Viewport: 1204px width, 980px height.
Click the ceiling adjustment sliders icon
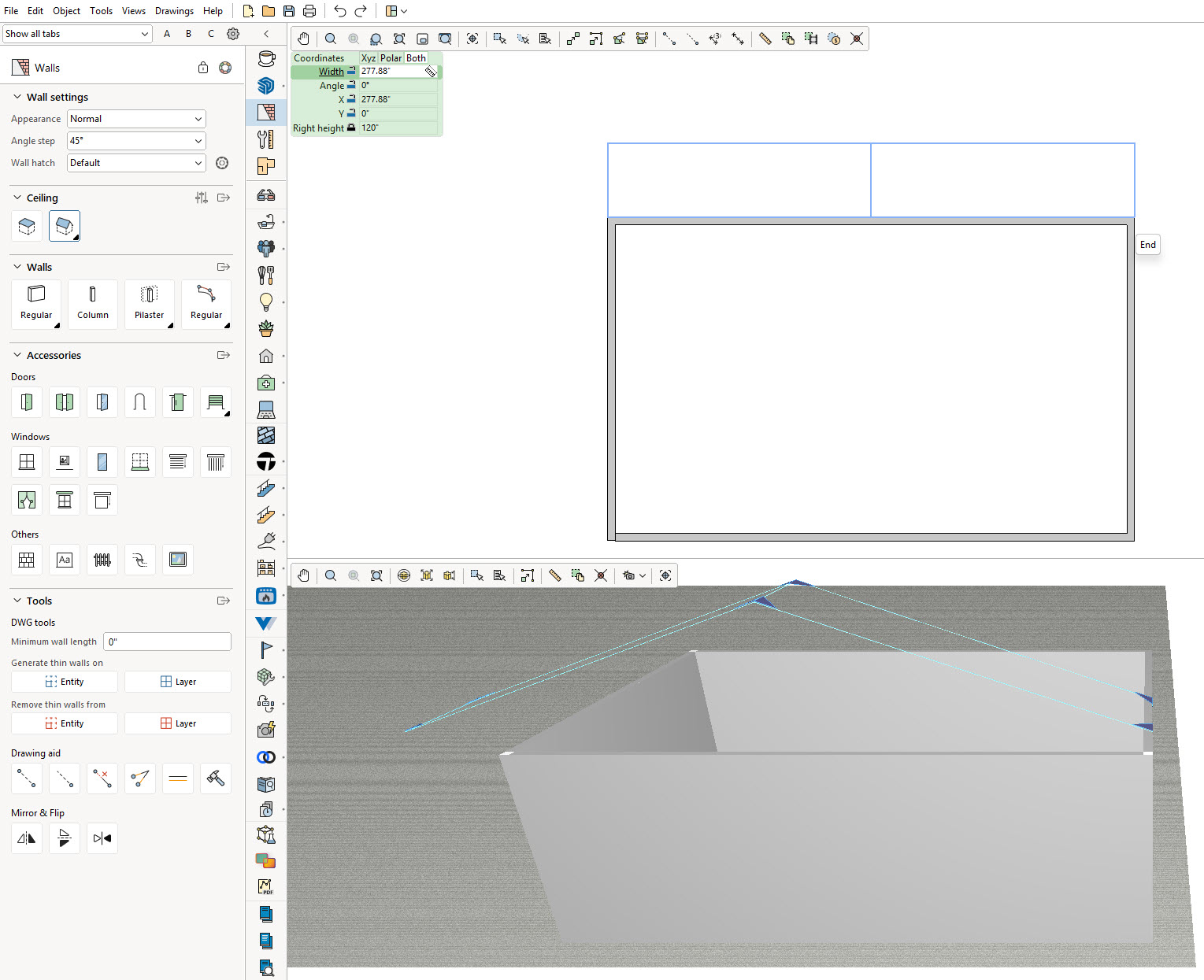click(x=202, y=198)
